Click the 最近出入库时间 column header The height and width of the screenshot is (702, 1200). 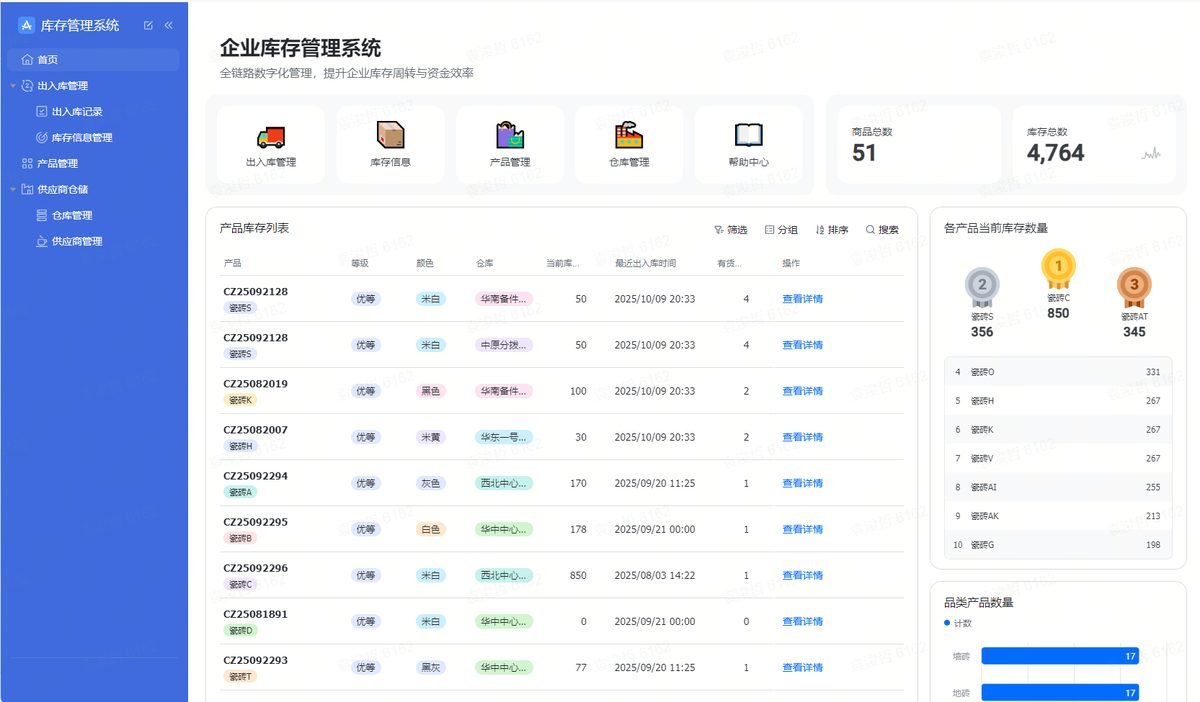[645, 263]
